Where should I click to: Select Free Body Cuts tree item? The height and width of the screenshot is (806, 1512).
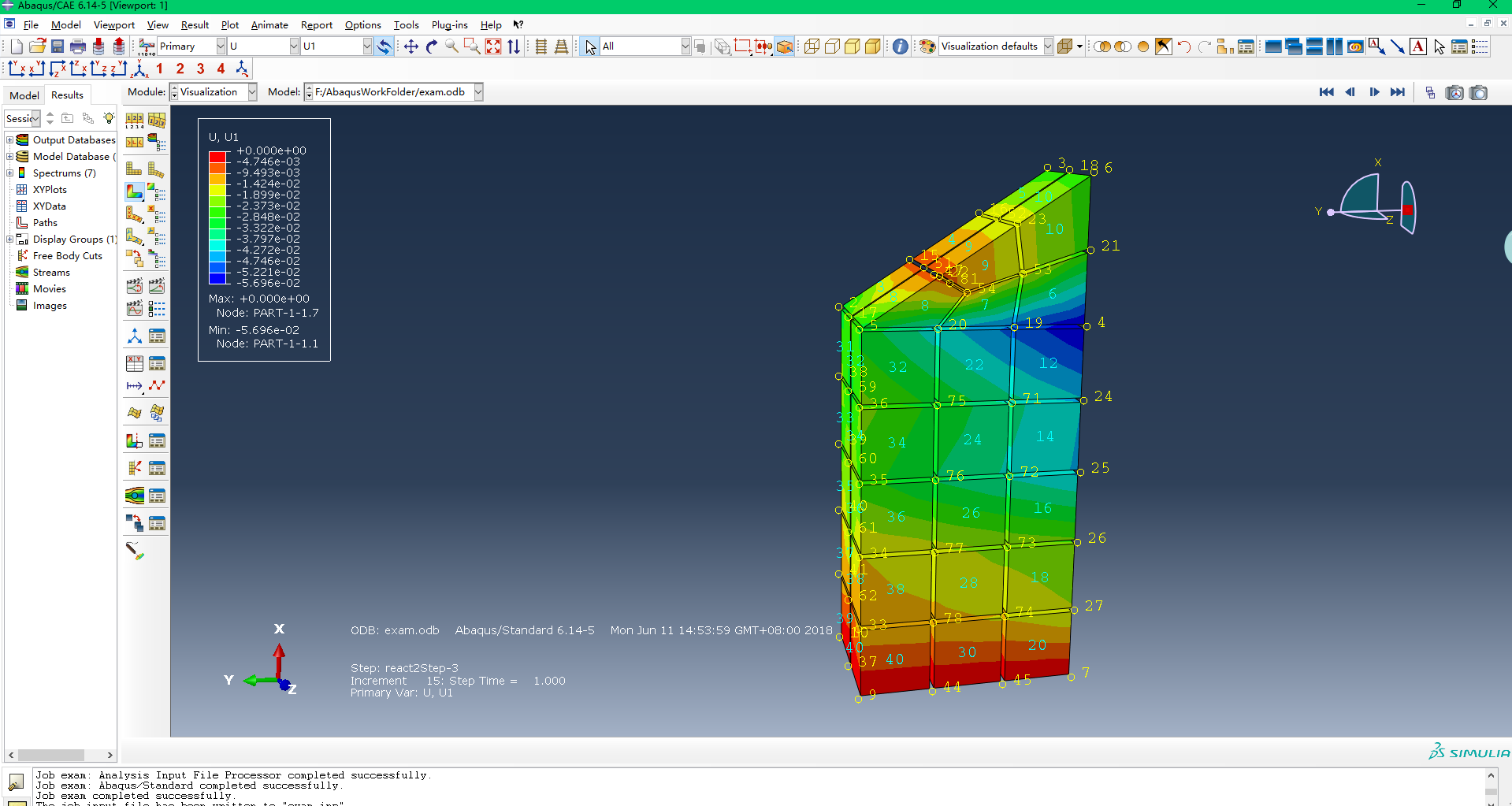67,256
